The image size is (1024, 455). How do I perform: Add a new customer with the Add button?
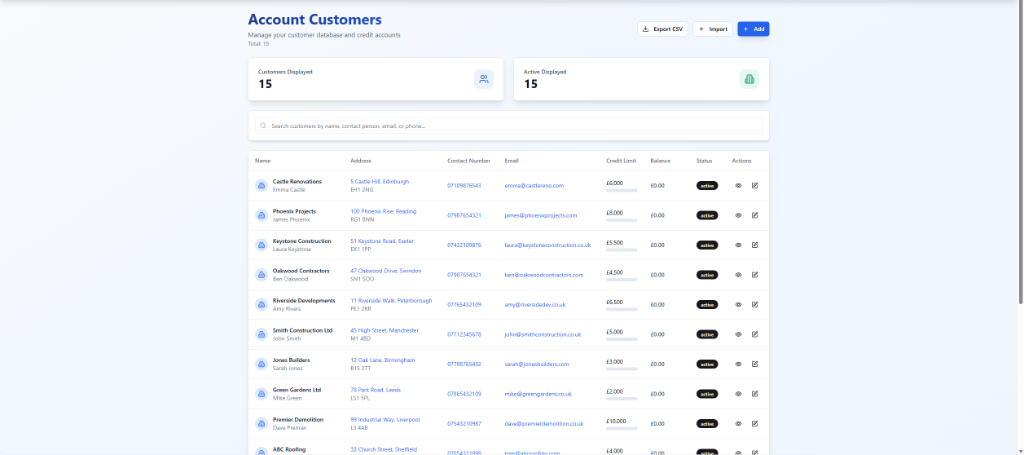click(754, 29)
